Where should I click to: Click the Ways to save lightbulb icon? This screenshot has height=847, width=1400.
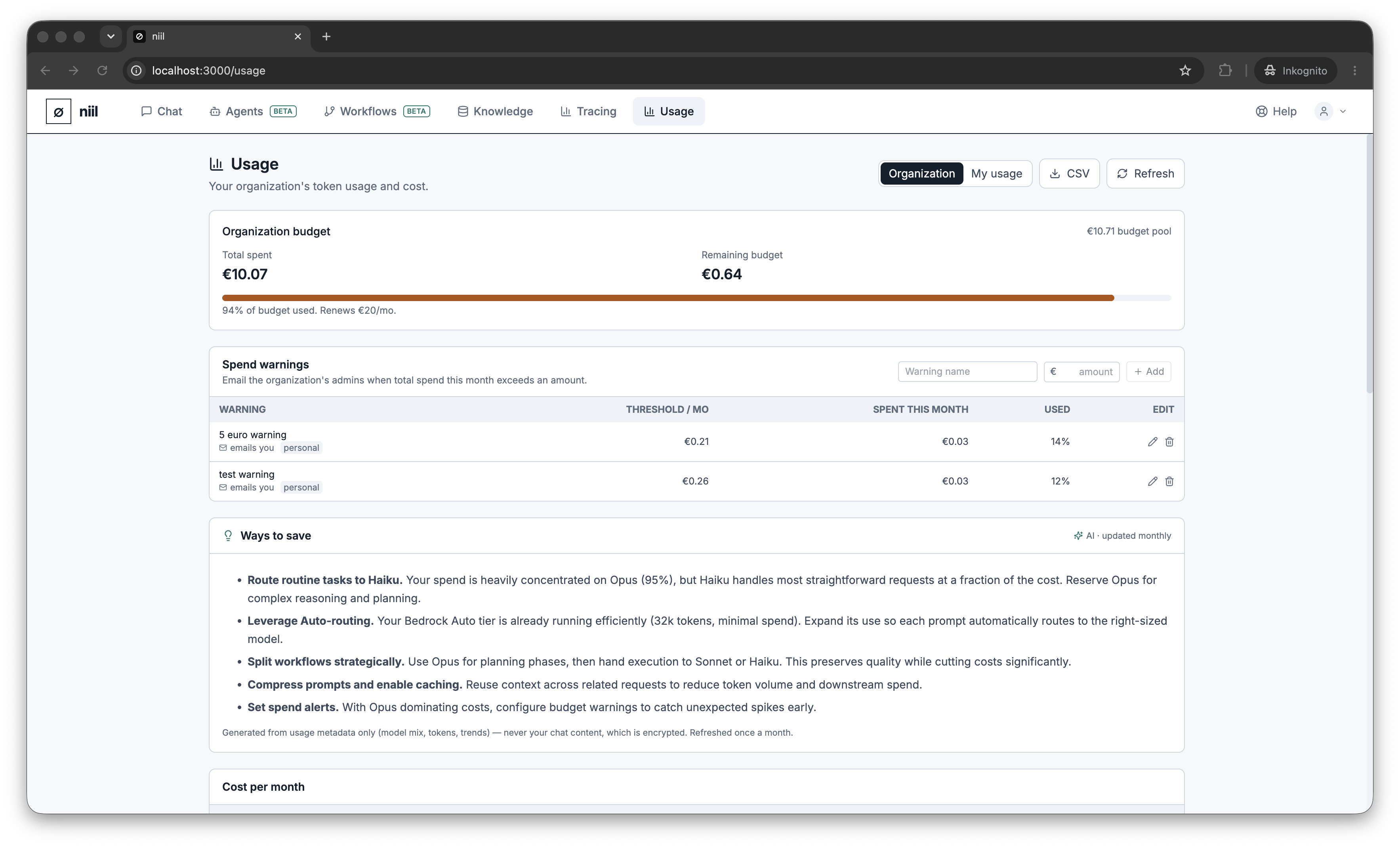click(x=228, y=536)
